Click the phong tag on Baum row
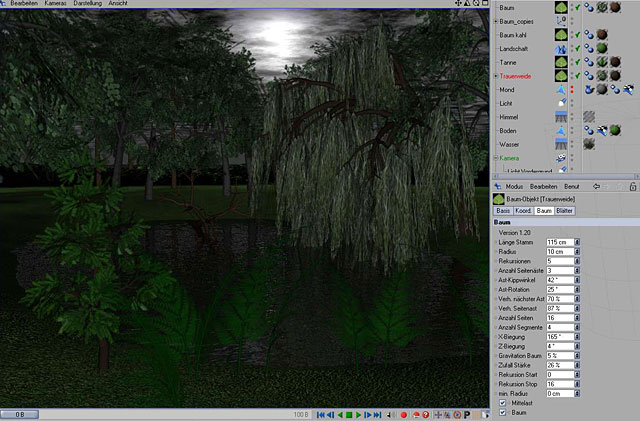Screen dimensions: 640x421 click(x=589, y=7)
